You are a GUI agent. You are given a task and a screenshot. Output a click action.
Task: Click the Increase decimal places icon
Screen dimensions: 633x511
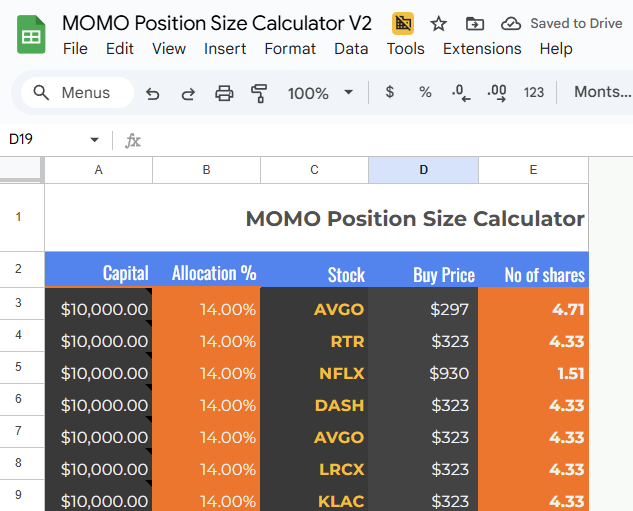point(496,93)
